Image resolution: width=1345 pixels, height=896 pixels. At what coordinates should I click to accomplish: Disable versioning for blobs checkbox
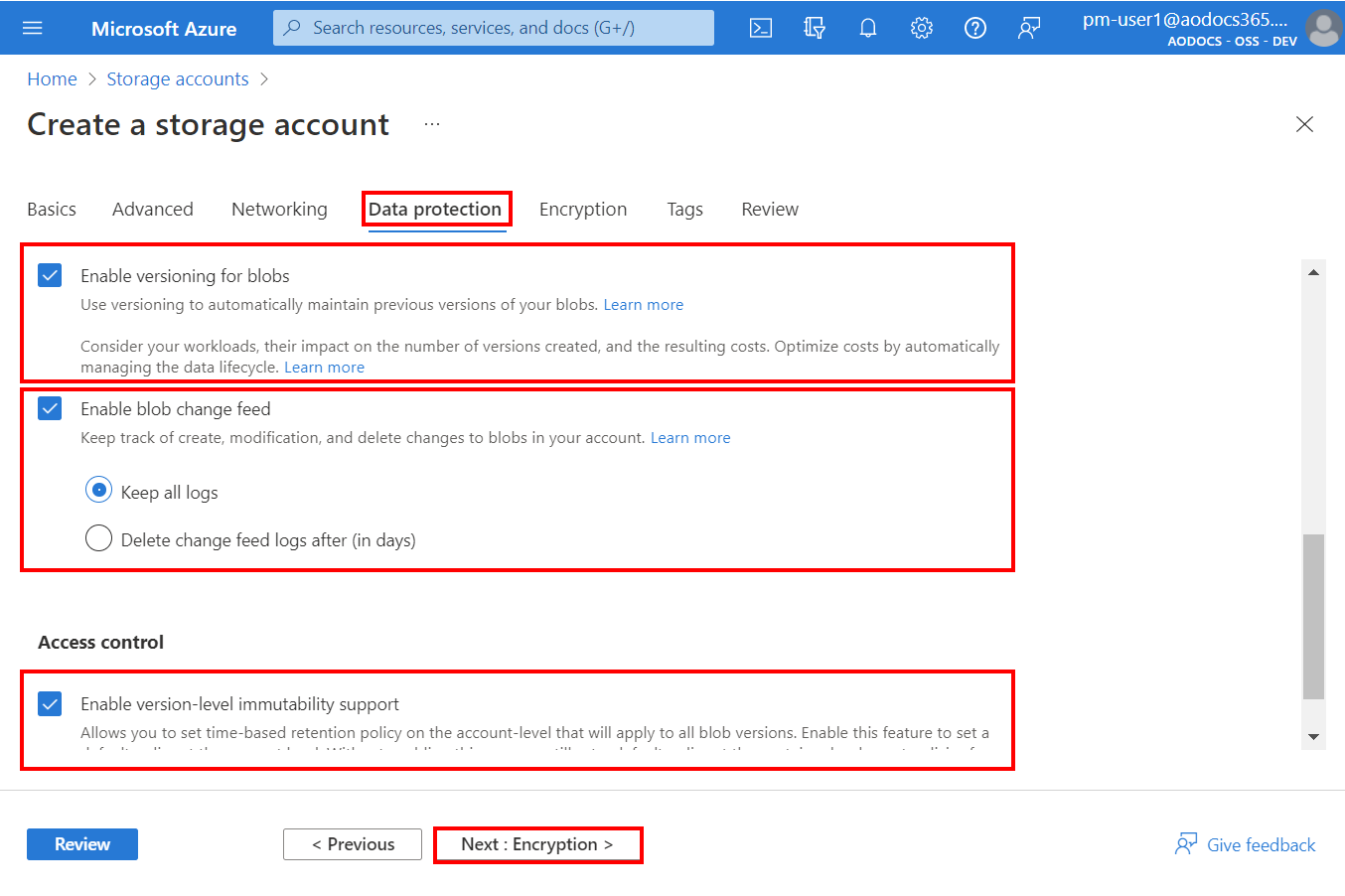coord(50,275)
